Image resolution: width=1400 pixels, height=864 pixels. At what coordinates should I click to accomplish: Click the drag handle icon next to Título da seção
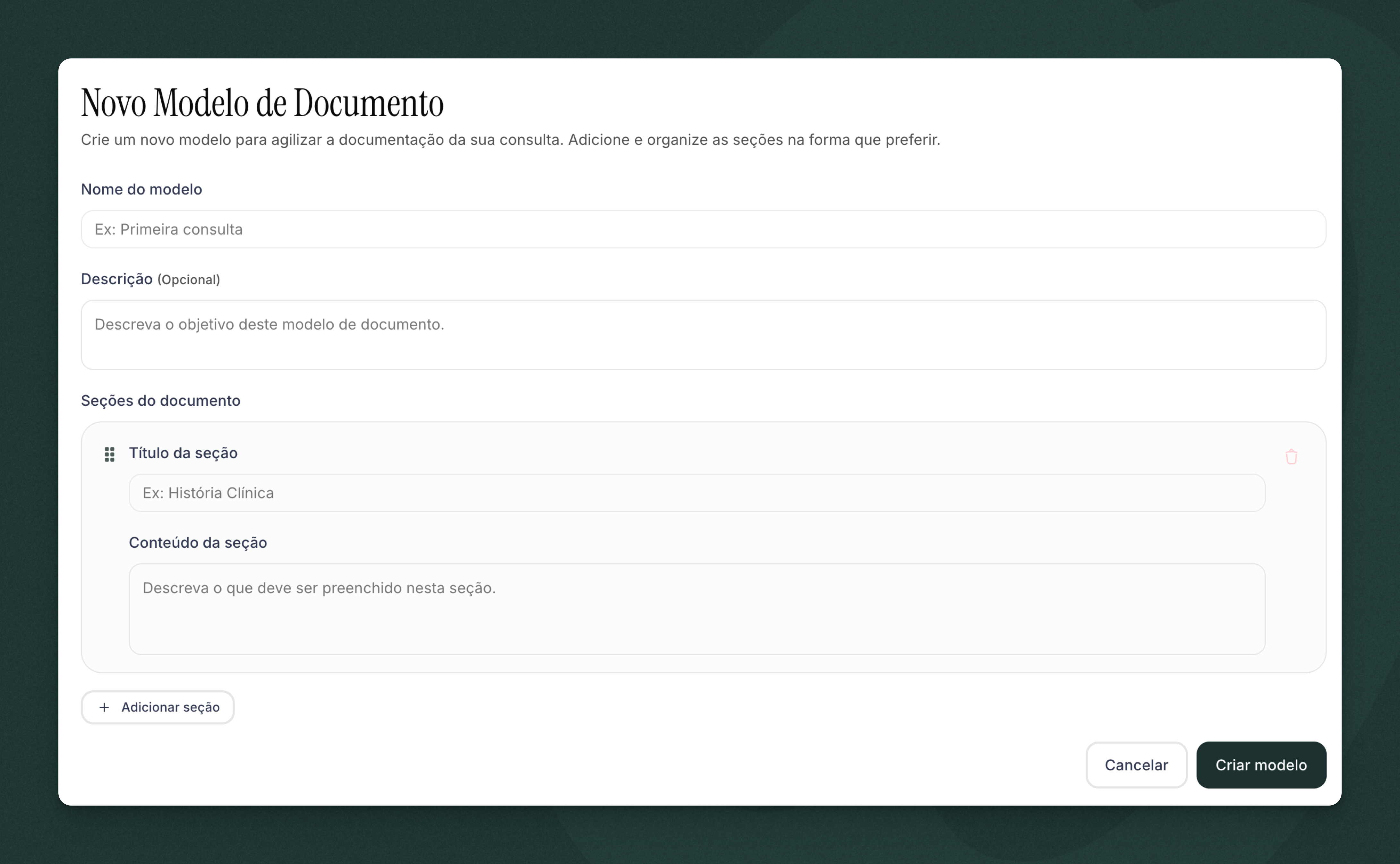coord(110,454)
